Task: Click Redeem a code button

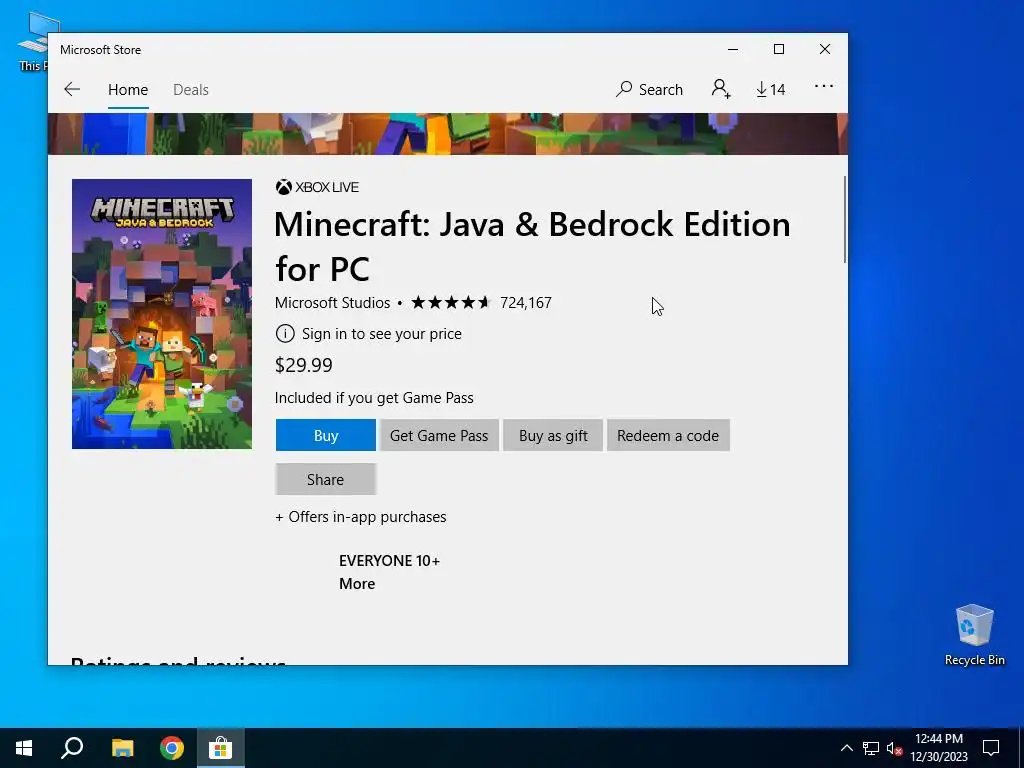Action: [x=668, y=436]
